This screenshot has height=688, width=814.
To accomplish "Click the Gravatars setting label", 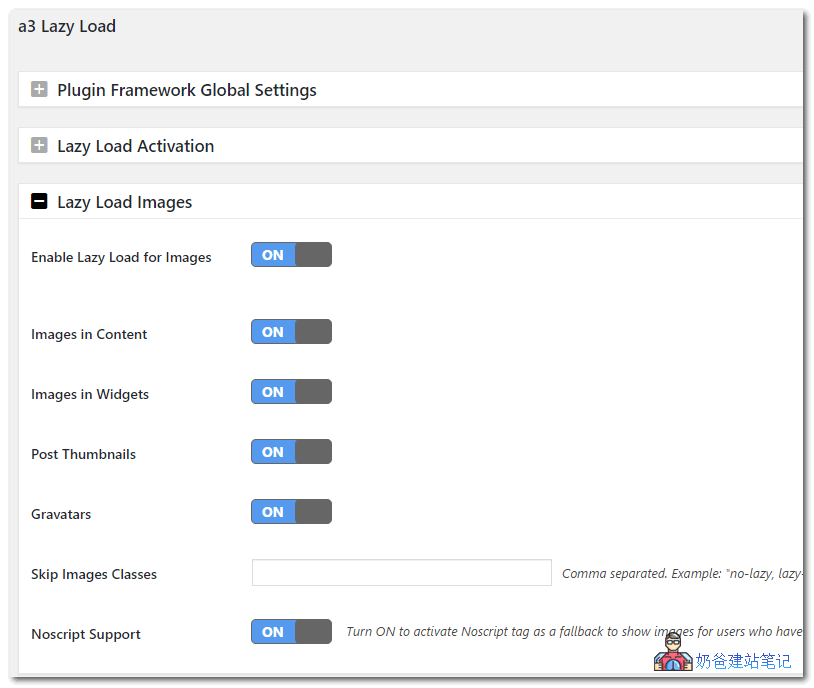I will pyautogui.click(x=61, y=515).
